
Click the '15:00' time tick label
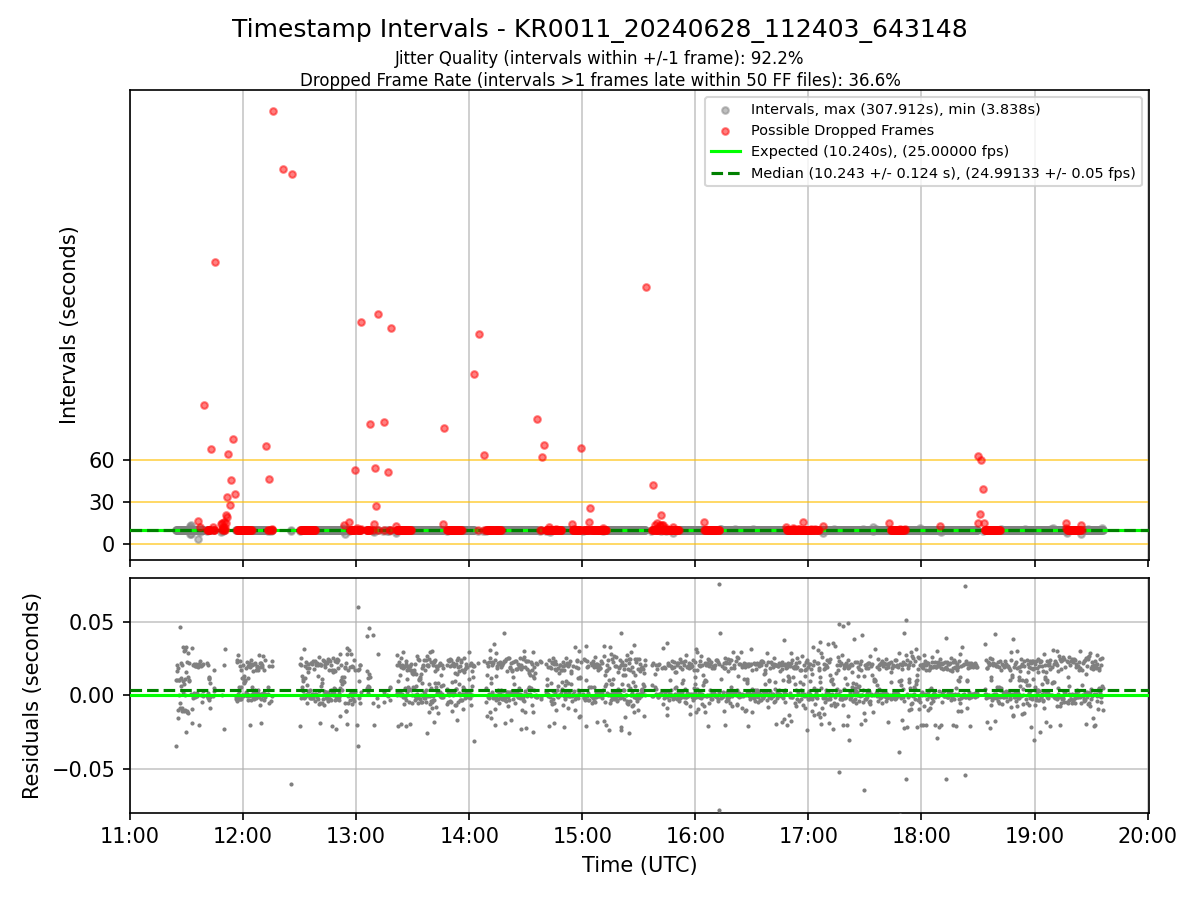[x=582, y=833]
